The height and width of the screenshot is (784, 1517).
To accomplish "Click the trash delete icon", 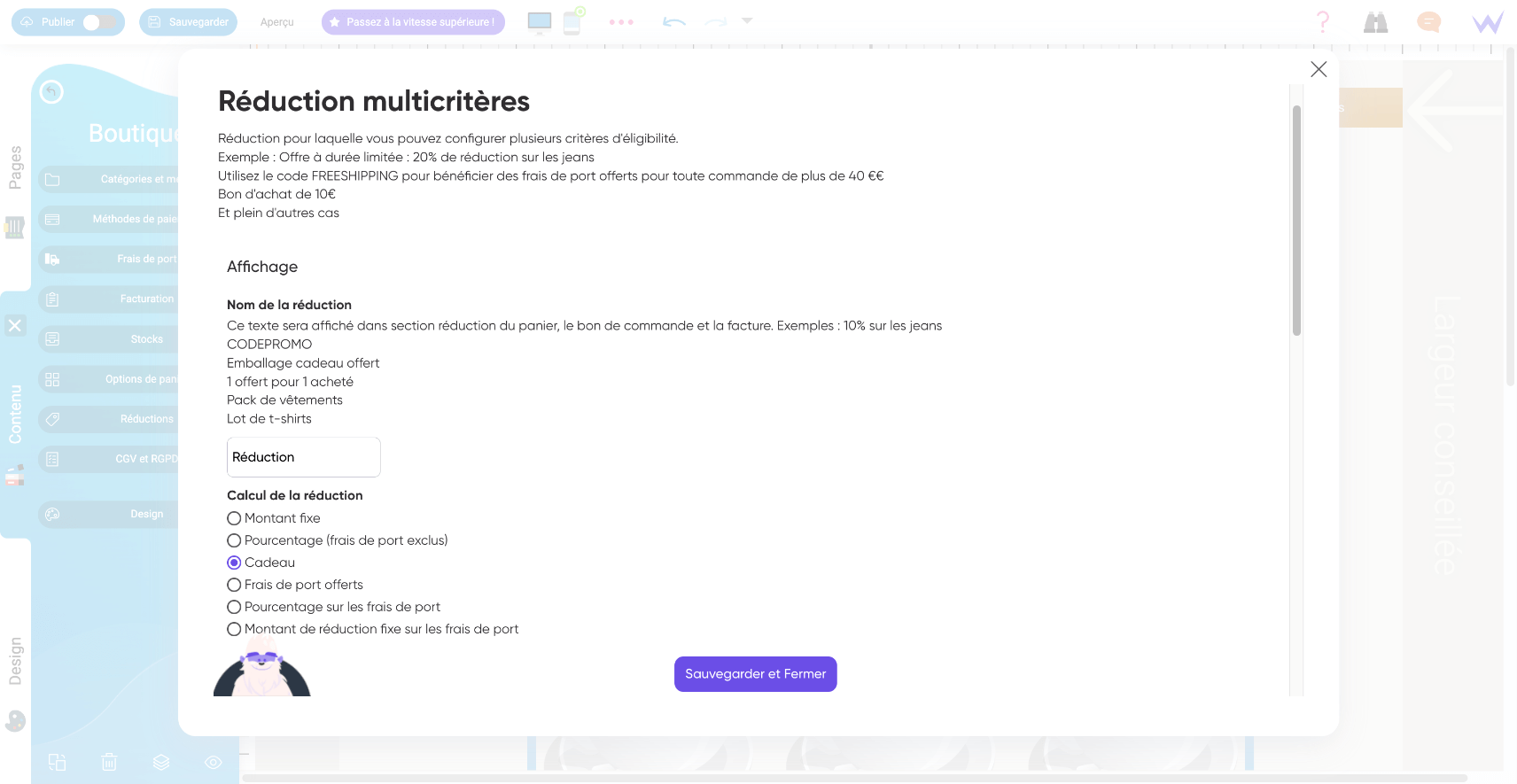I will click(109, 762).
